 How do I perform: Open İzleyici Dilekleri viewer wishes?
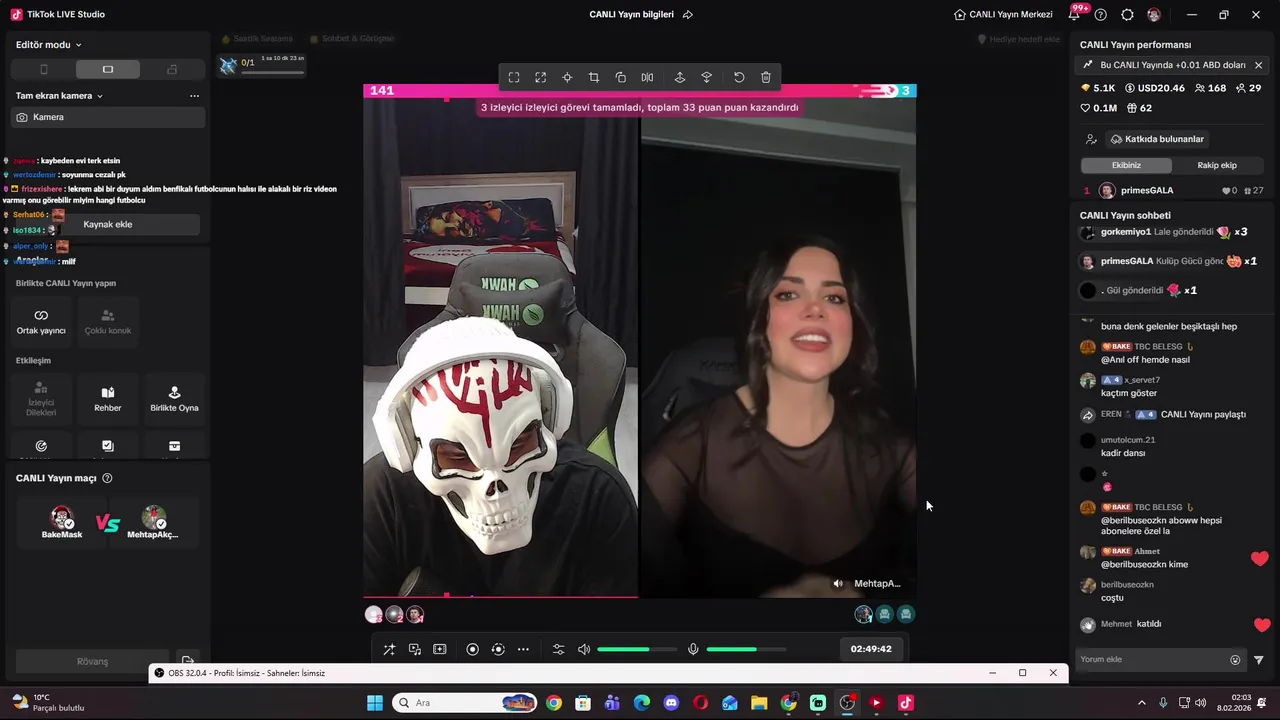point(41,399)
